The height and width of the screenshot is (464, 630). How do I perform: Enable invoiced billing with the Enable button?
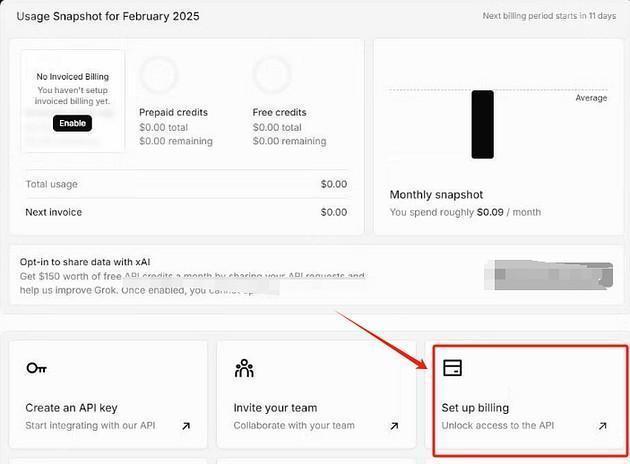[72, 123]
